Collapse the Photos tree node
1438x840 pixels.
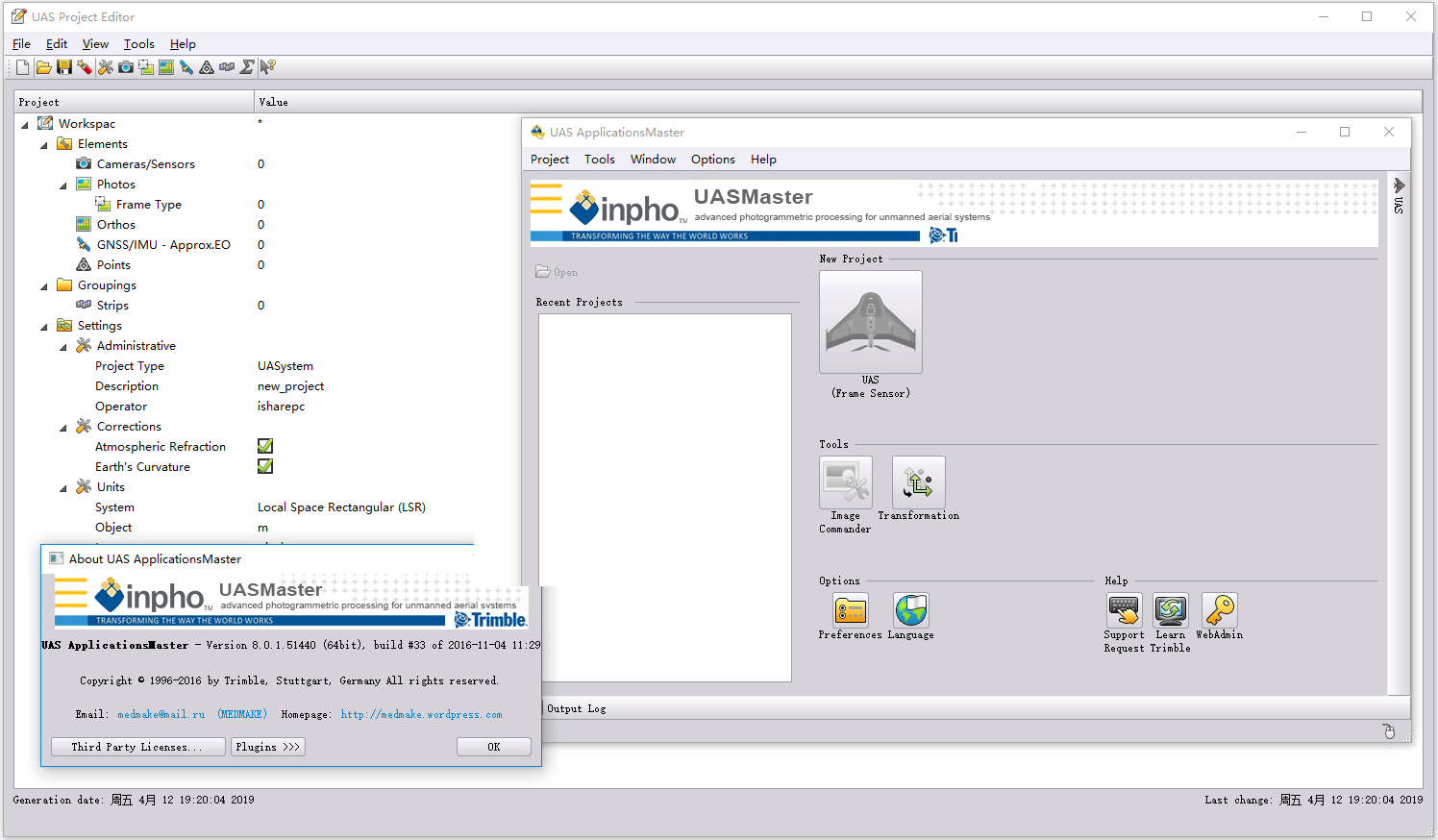click(63, 185)
